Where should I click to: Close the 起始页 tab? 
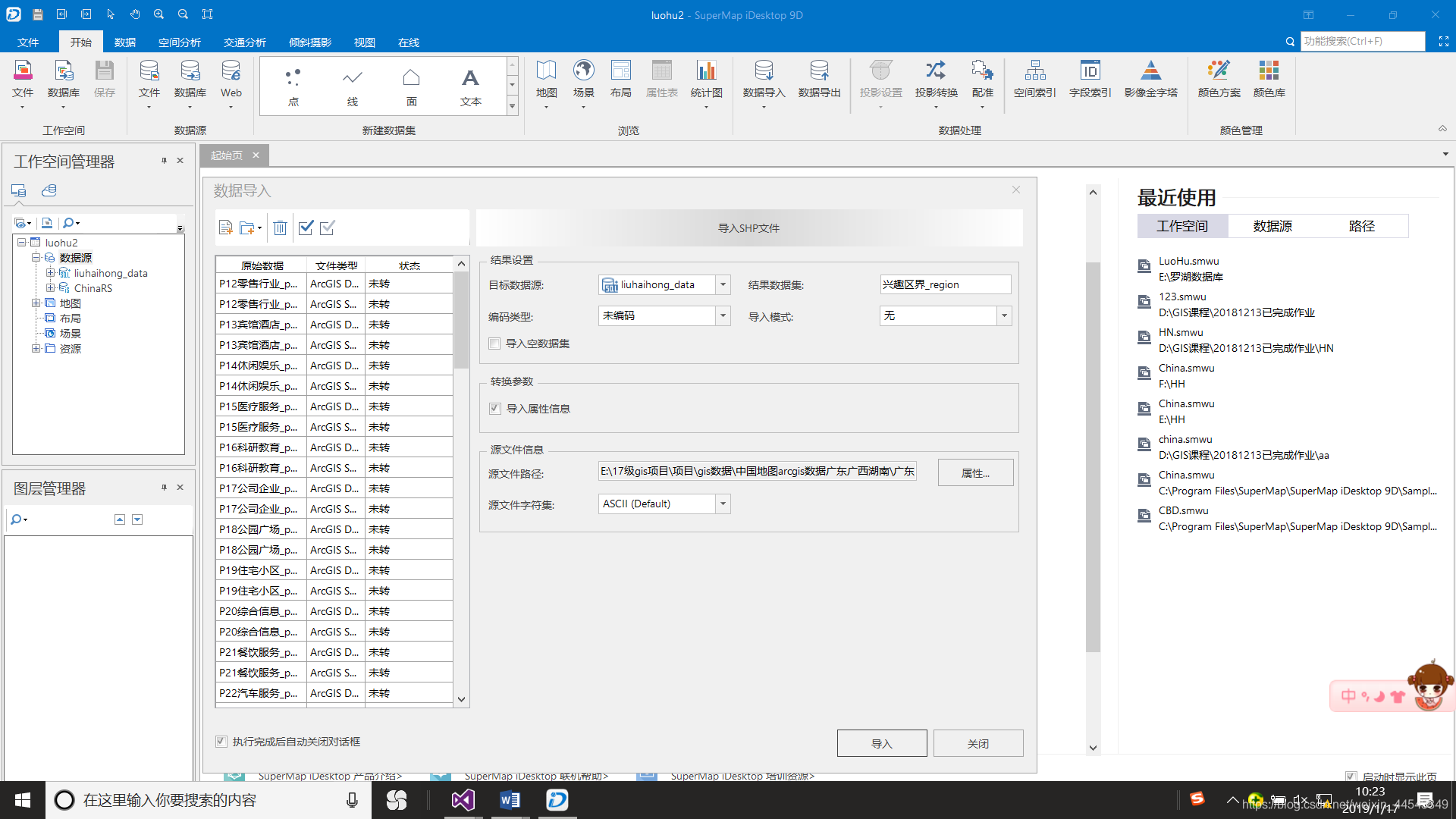[x=256, y=155]
